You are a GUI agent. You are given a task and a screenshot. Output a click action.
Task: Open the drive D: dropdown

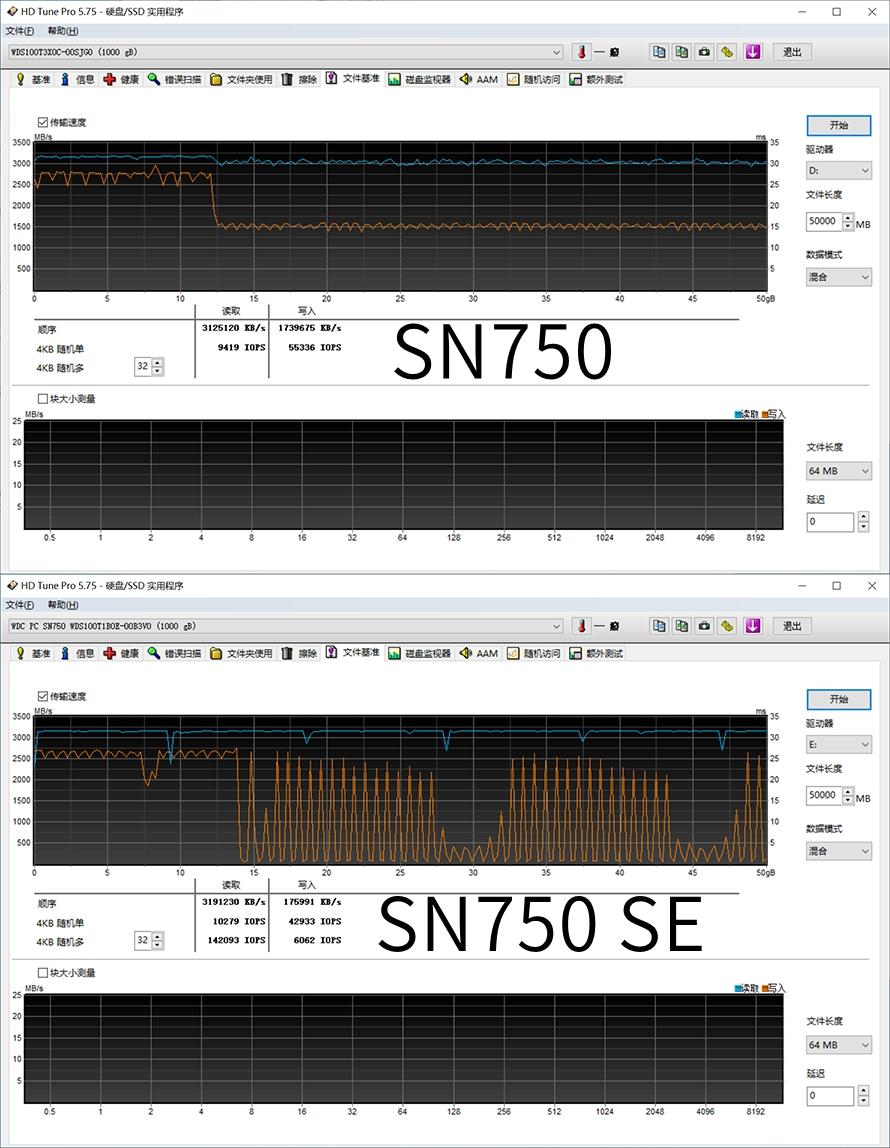click(838, 170)
